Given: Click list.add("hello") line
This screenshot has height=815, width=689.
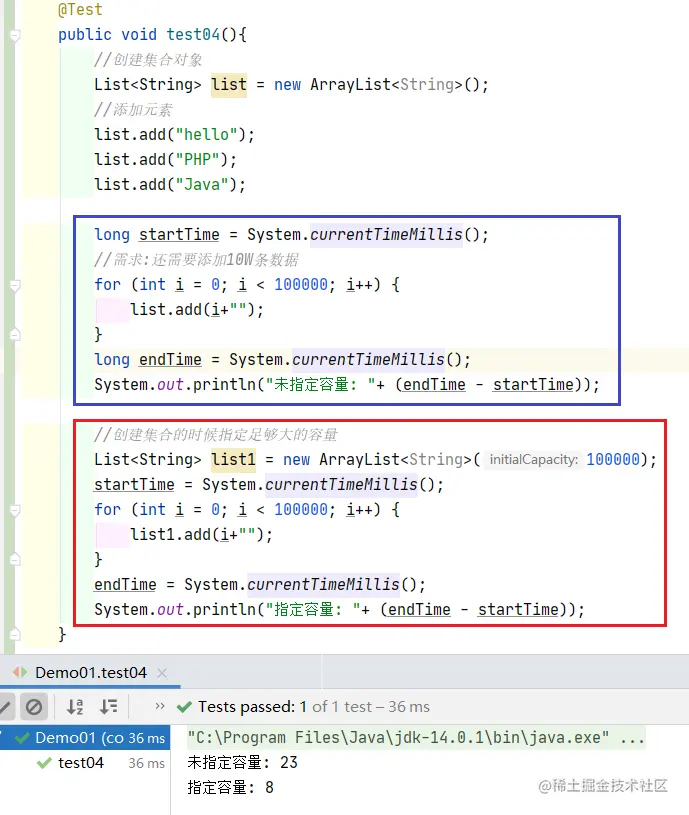Looking at the screenshot, I should coord(175,135).
